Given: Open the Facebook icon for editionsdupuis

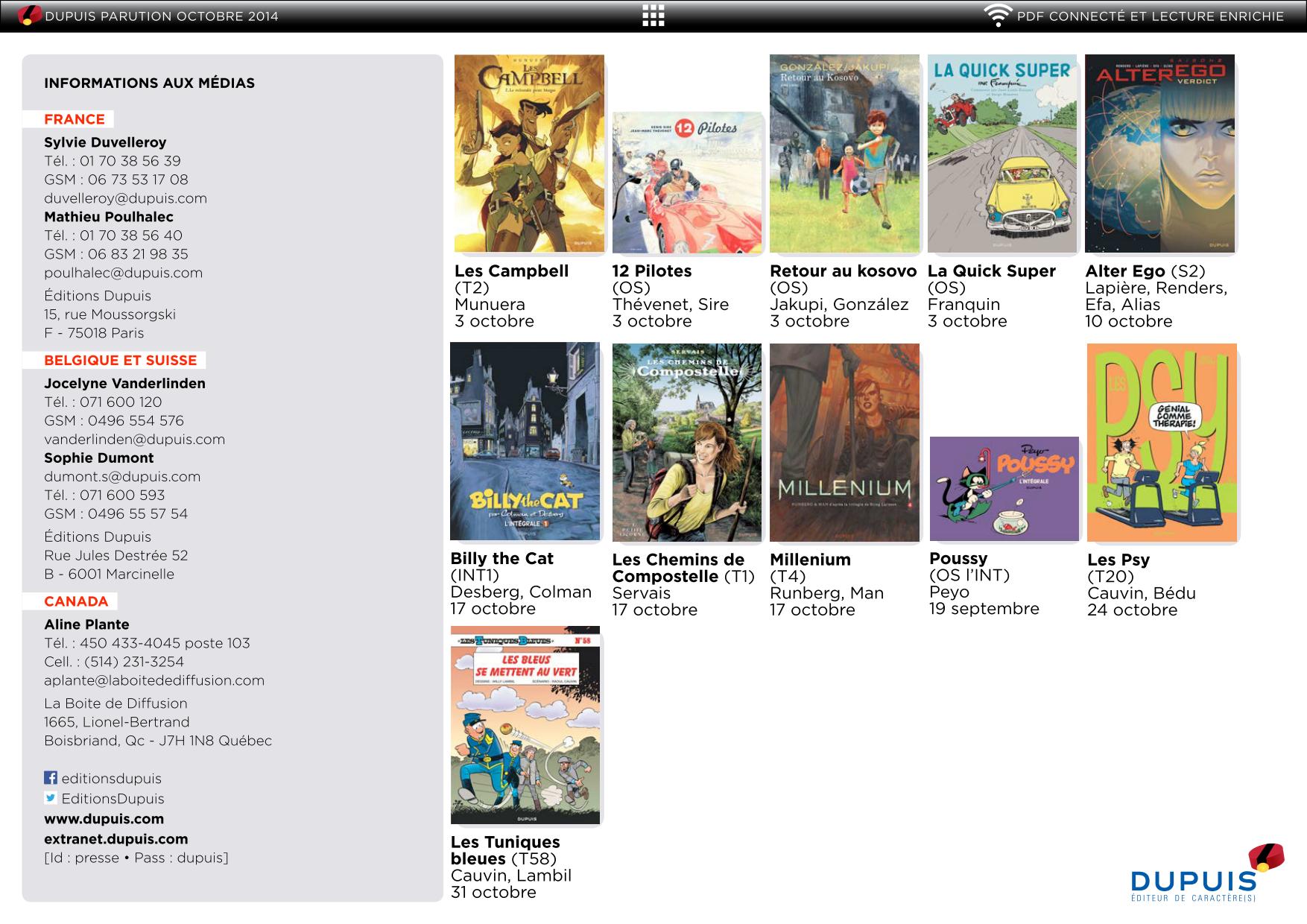Looking at the screenshot, I should [x=51, y=778].
